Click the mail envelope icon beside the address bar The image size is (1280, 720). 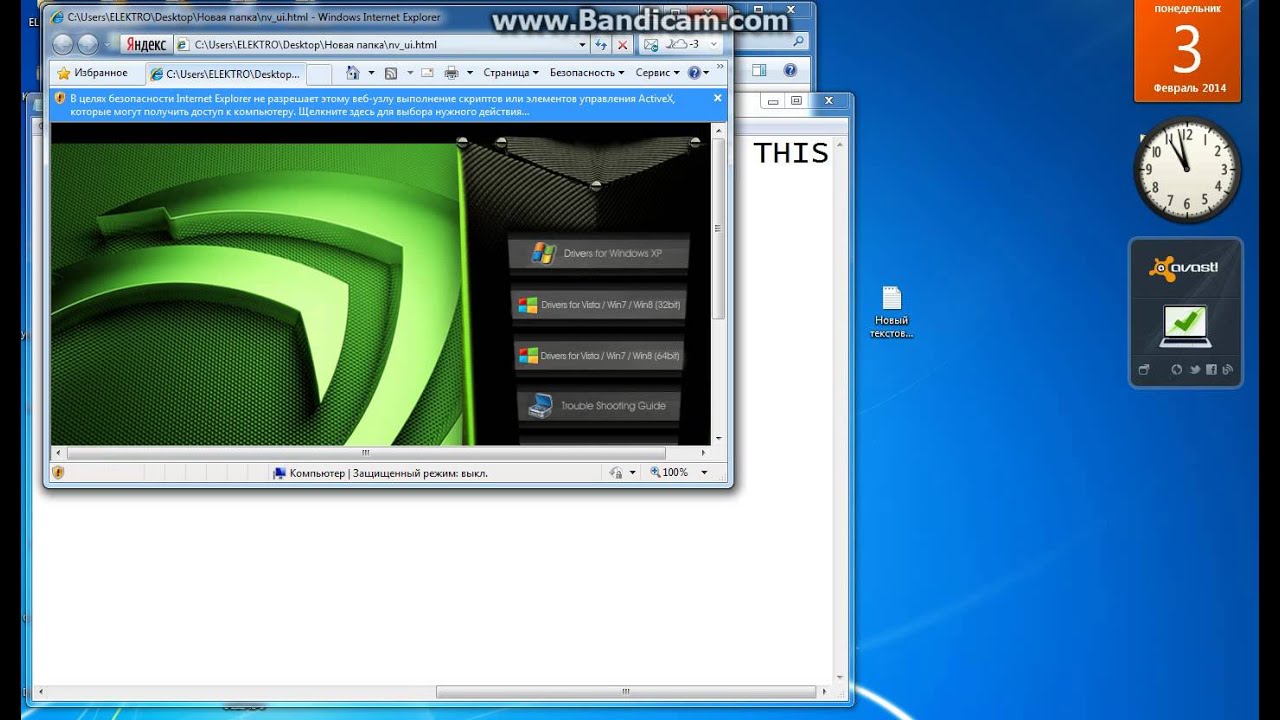coord(651,45)
